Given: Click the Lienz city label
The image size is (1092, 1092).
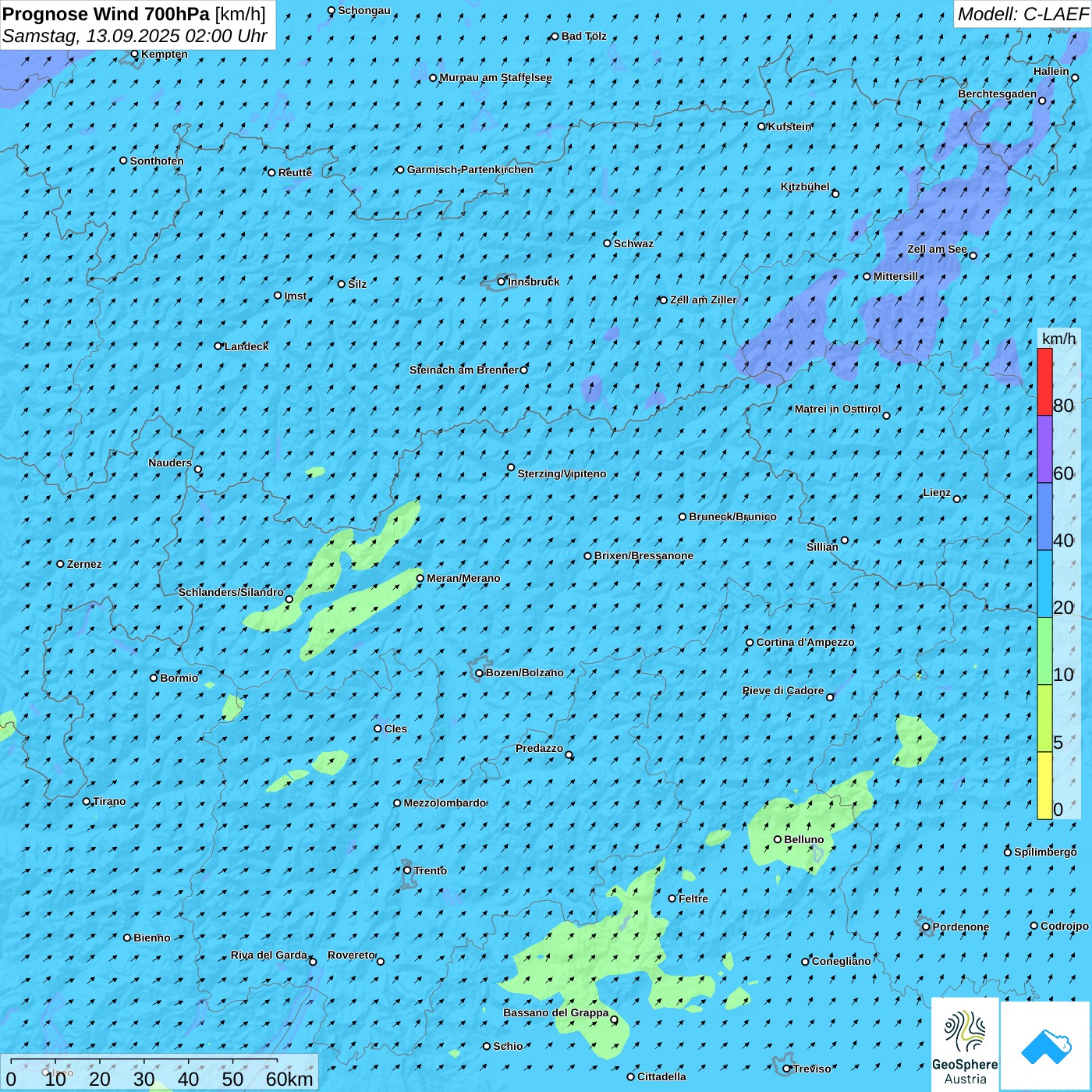Looking at the screenshot, I should click(937, 492).
